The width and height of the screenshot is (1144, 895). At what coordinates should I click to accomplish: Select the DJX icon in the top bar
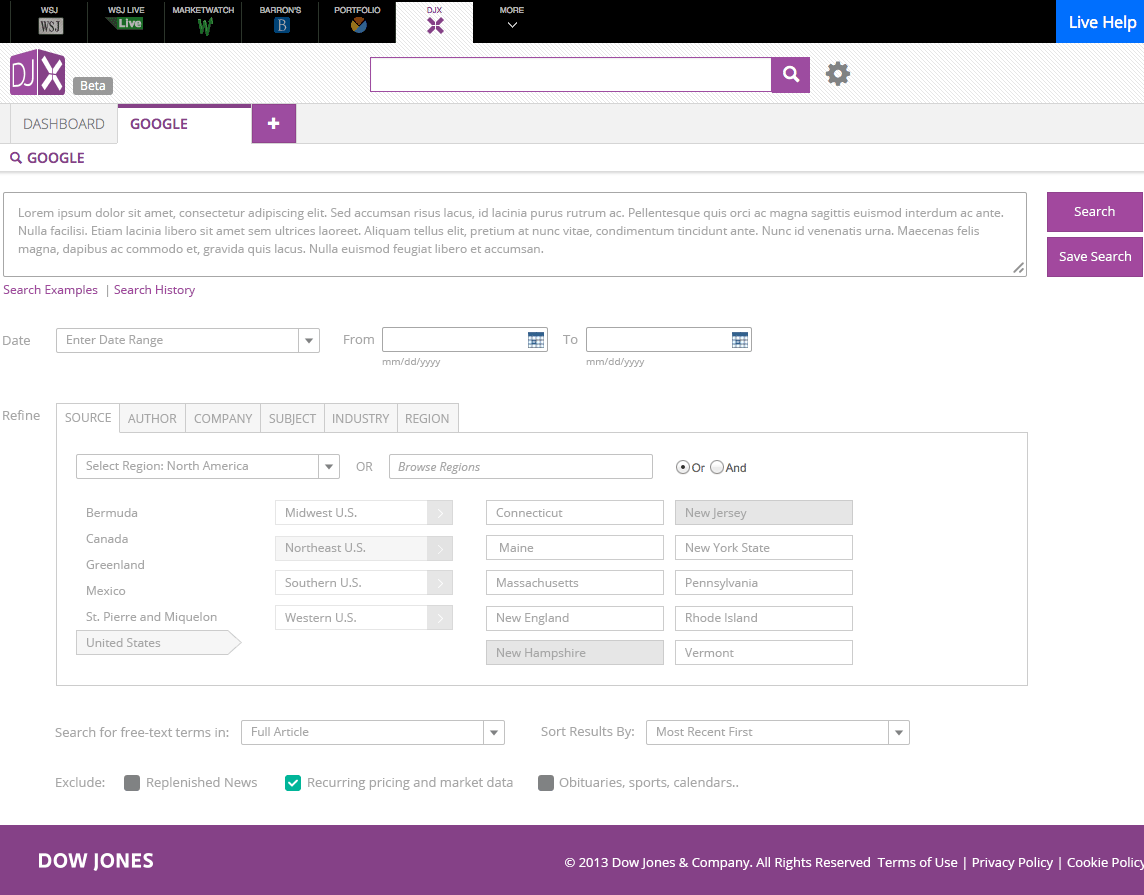click(x=435, y=26)
